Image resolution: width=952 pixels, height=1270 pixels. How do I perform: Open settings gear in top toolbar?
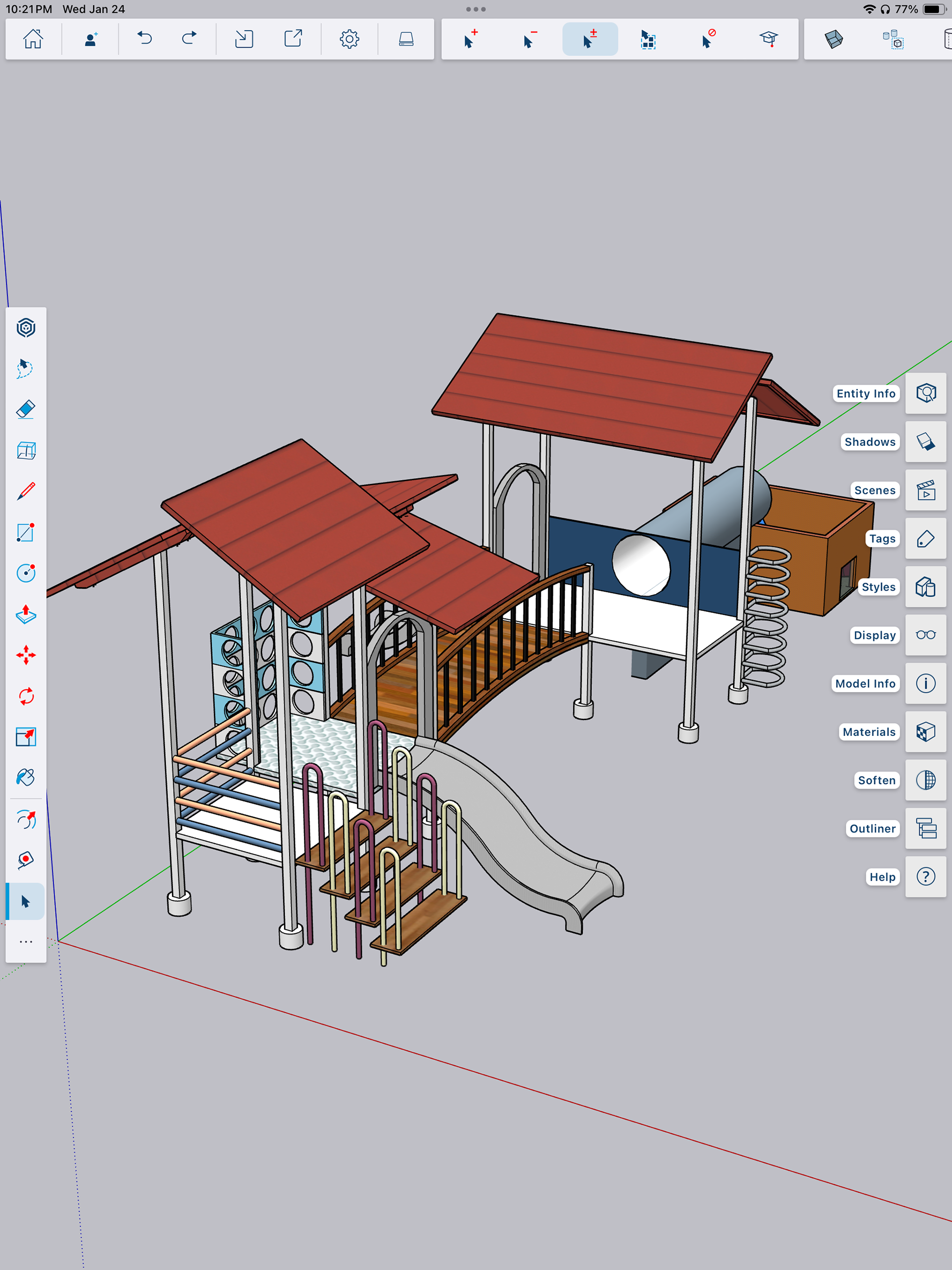point(349,39)
